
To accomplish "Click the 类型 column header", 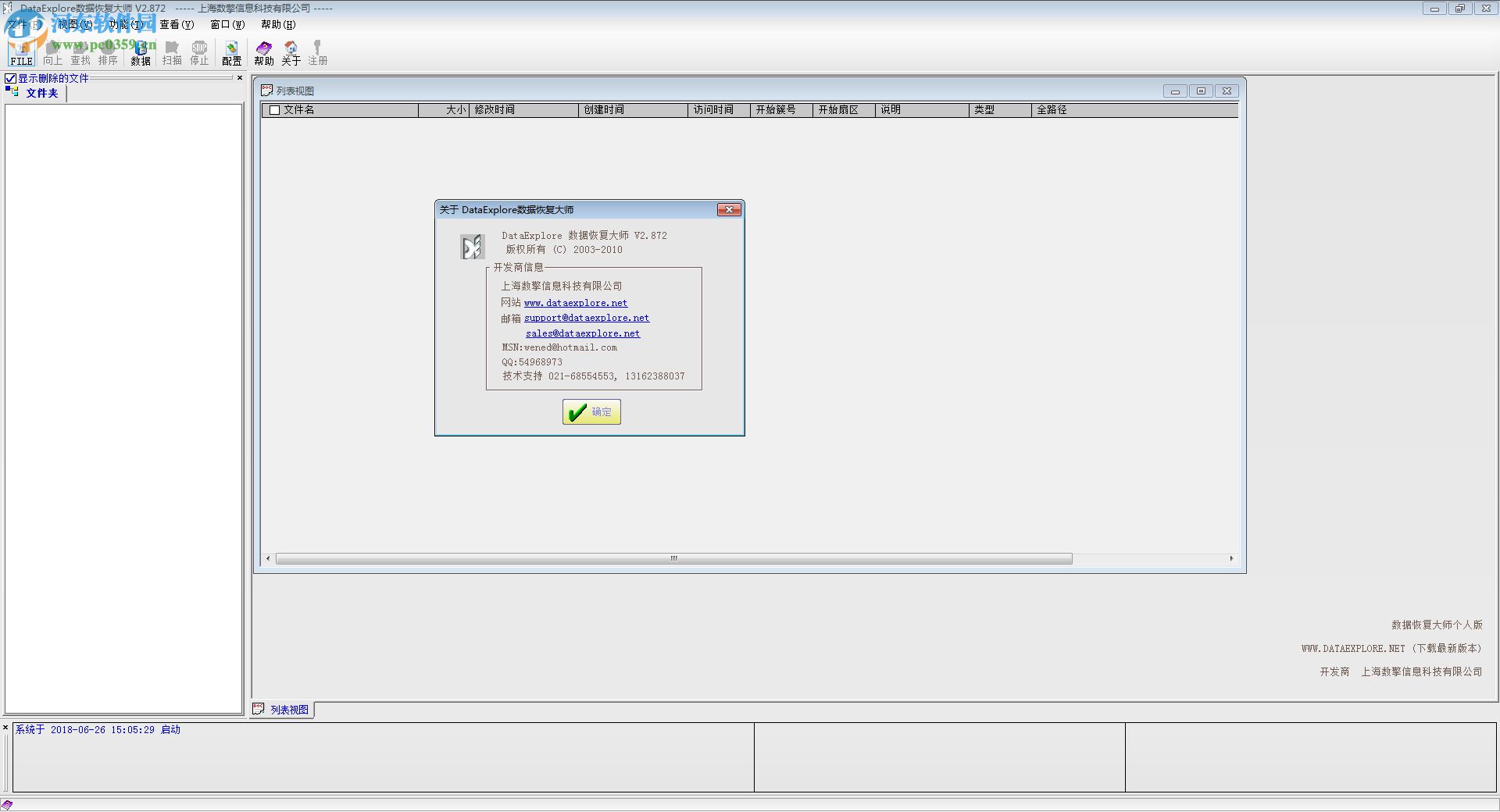I will [x=1000, y=110].
